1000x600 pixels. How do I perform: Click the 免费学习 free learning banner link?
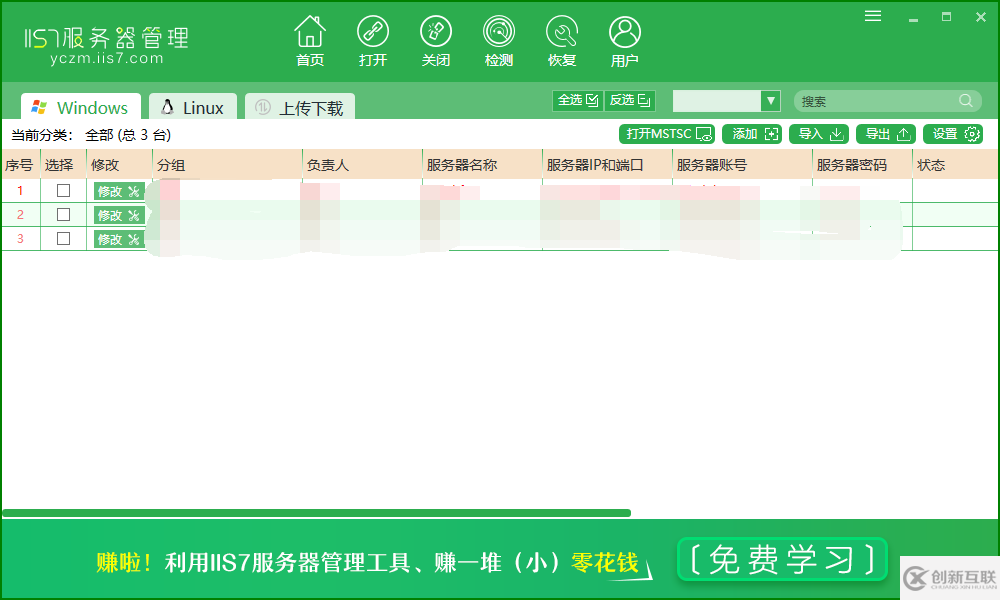pyautogui.click(x=782, y=558)
